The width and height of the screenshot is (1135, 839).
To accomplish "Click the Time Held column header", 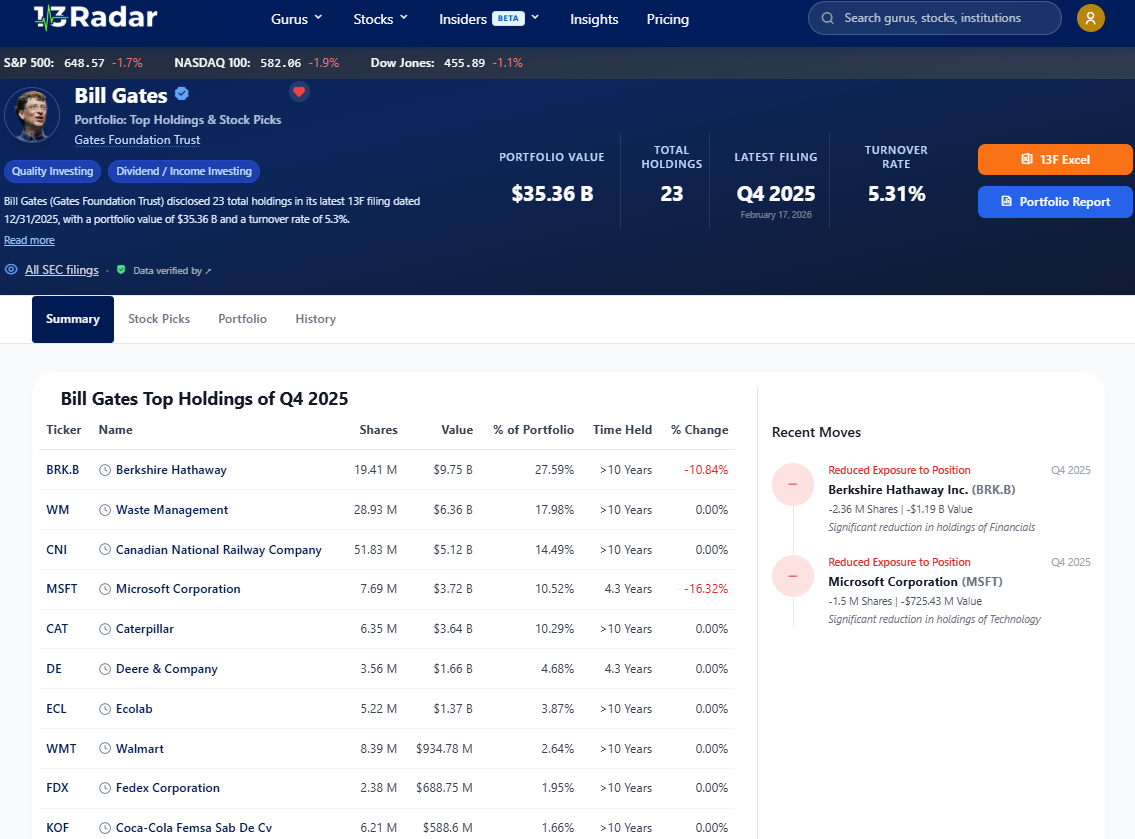I will [623, 430].
